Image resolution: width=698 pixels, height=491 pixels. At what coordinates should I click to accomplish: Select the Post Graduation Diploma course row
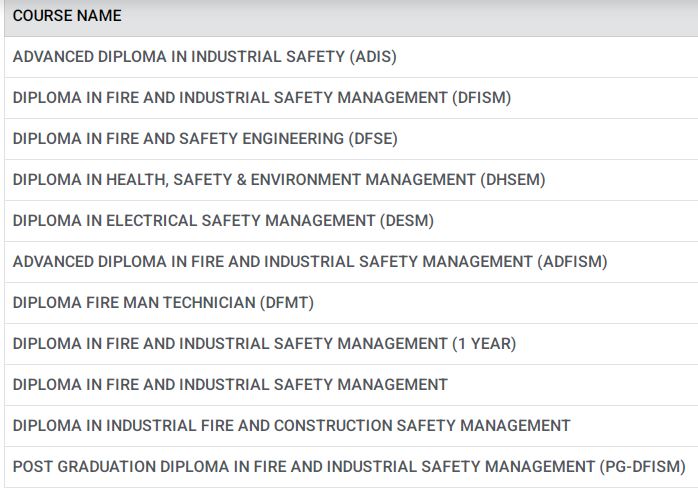click(x=300, y=467)
